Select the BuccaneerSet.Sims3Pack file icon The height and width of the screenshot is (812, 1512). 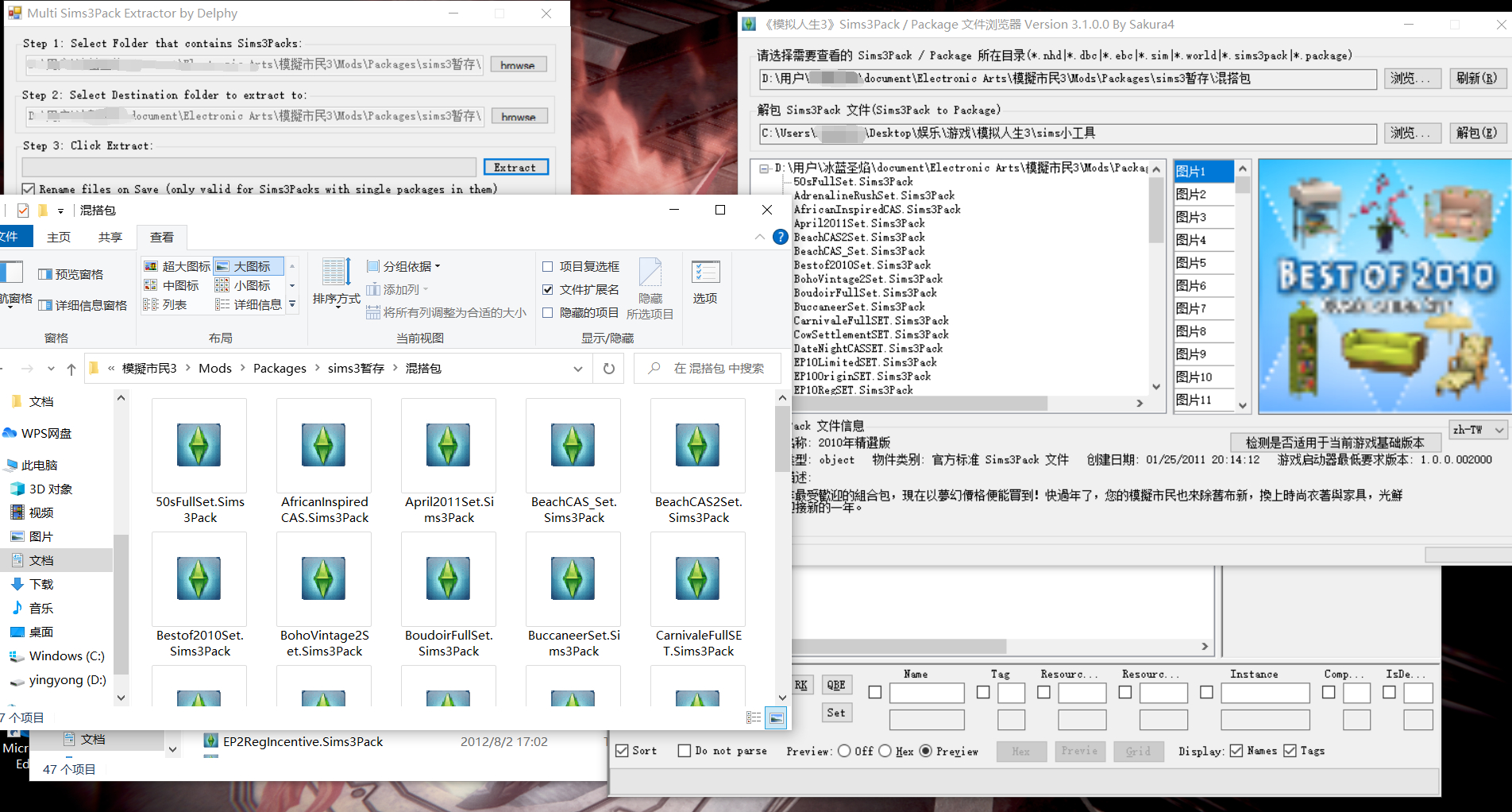[x=573, y=578]
